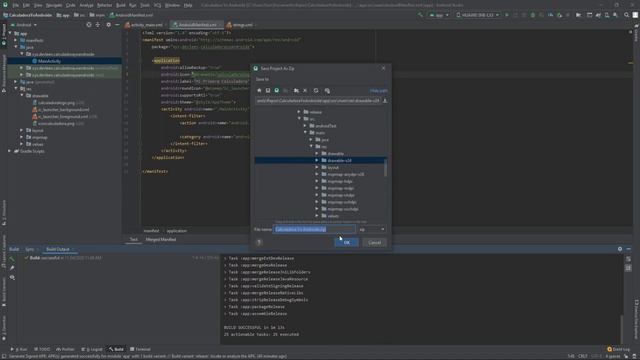The width and height of the screenshot is (640, 360).
Task: Switch to Merged Manifest editor tab
Action: pyautogui.click(x=161, y=240)
